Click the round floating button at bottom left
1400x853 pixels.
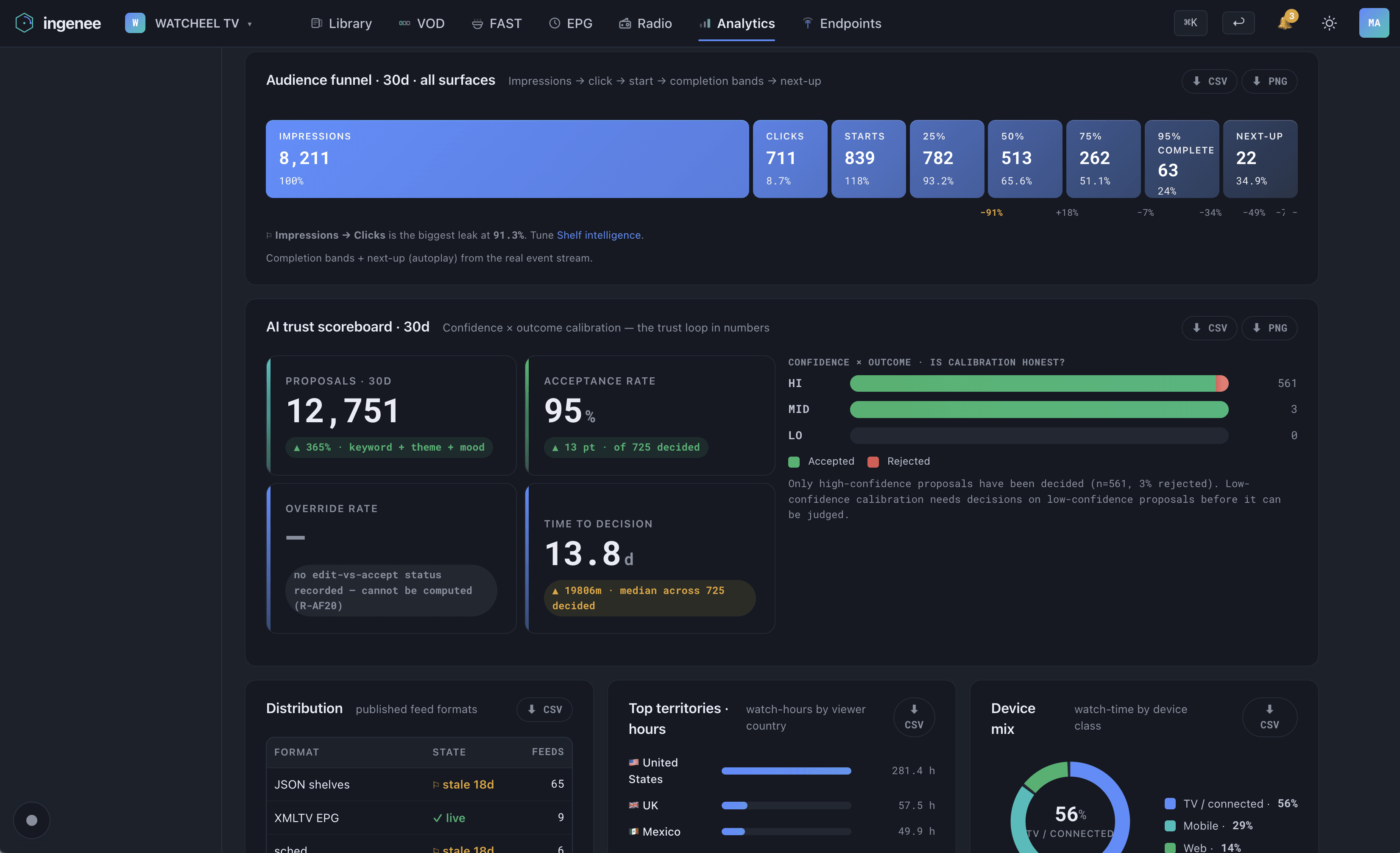[32, 820]
